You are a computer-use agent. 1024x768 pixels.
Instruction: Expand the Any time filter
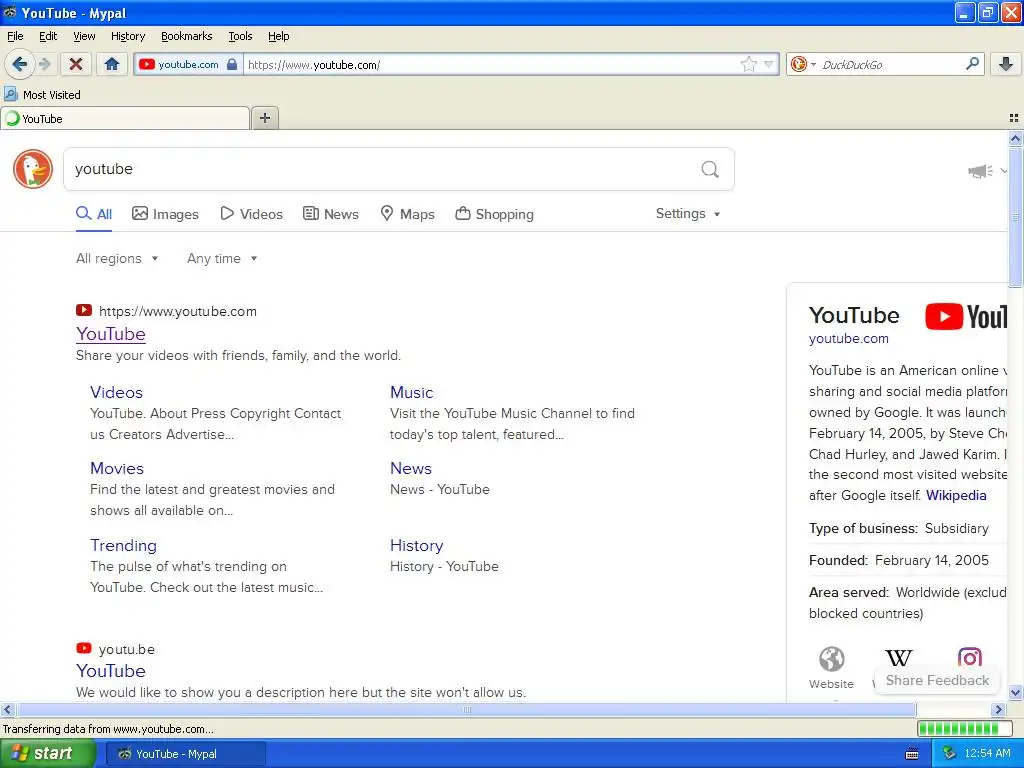click(222, 259)
